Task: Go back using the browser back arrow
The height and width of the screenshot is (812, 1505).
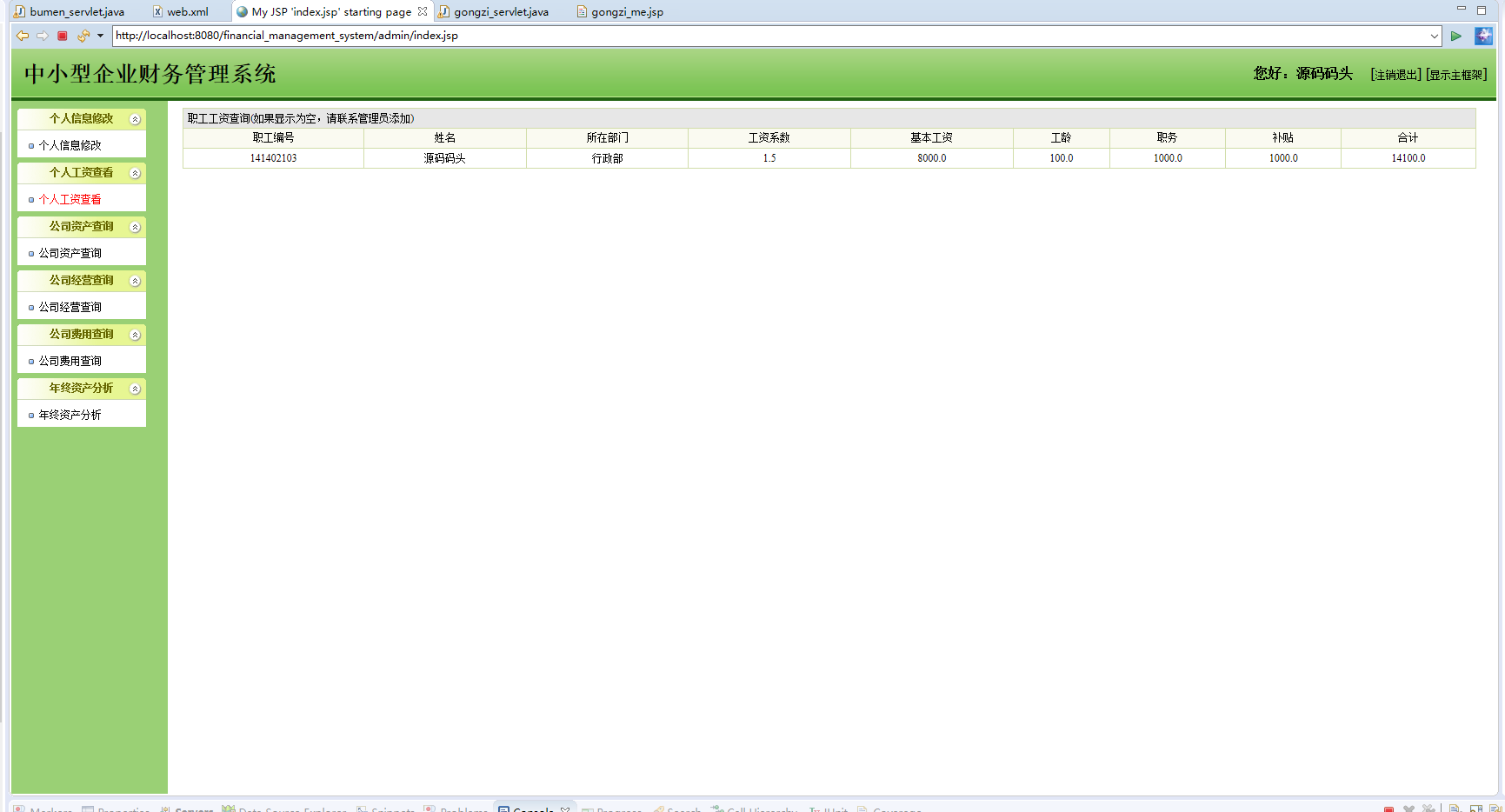Action: point(23,36)
